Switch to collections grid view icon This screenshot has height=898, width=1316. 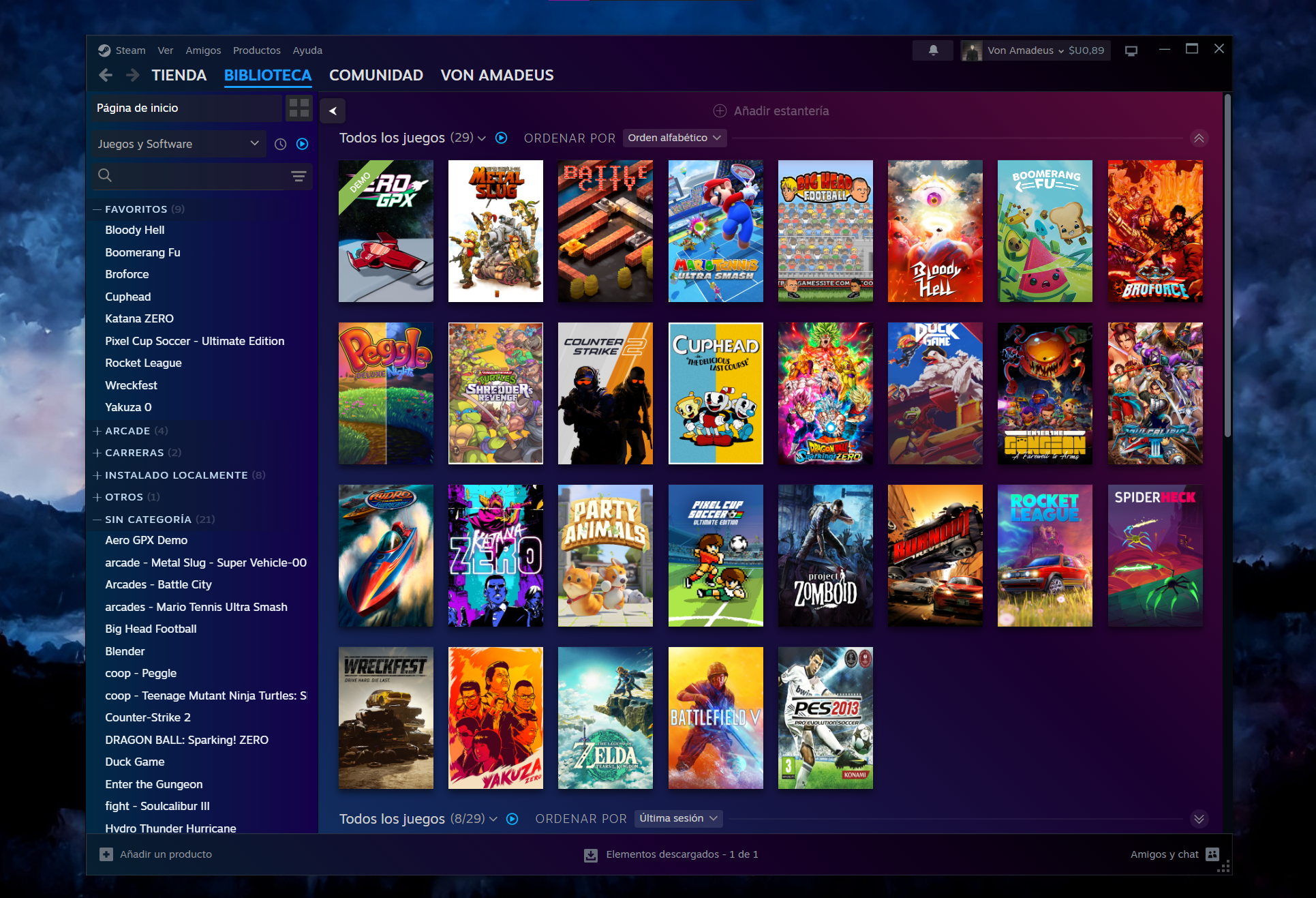tap(299, 108)
